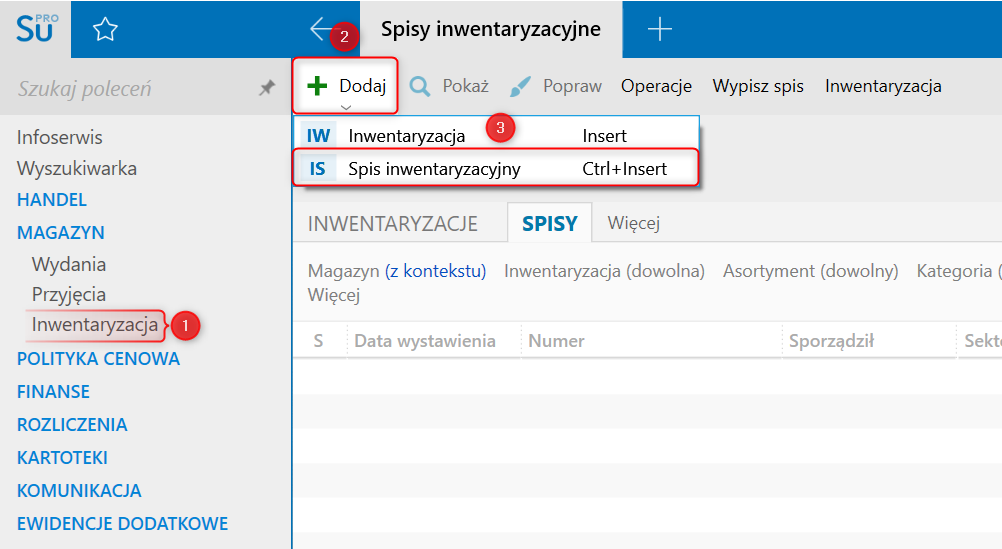Screen dimensions: 1002x549
Task: Click the green plus Dodaj icon
Action: pos(318,86)
